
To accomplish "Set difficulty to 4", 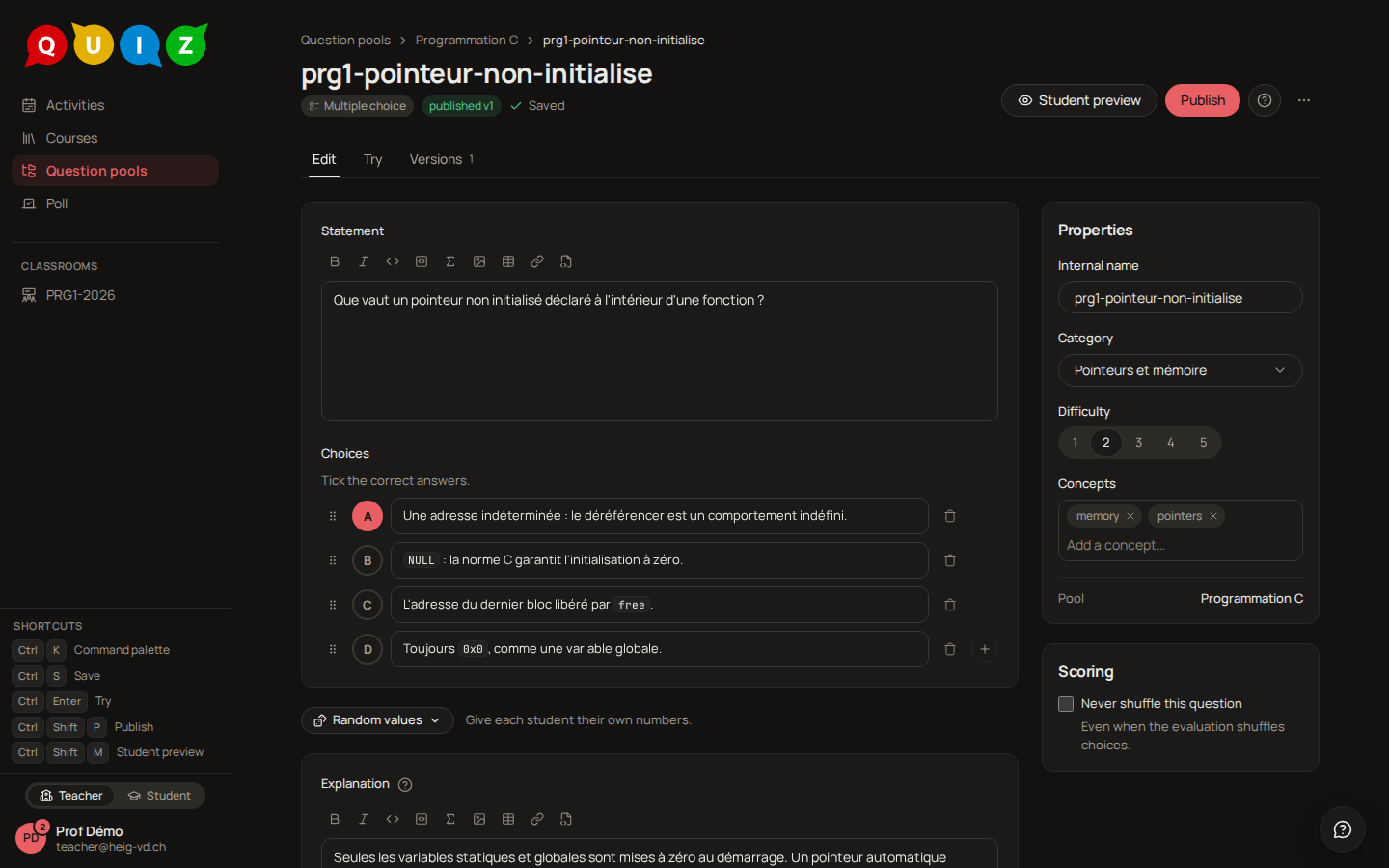I will tap(1171, 443).
